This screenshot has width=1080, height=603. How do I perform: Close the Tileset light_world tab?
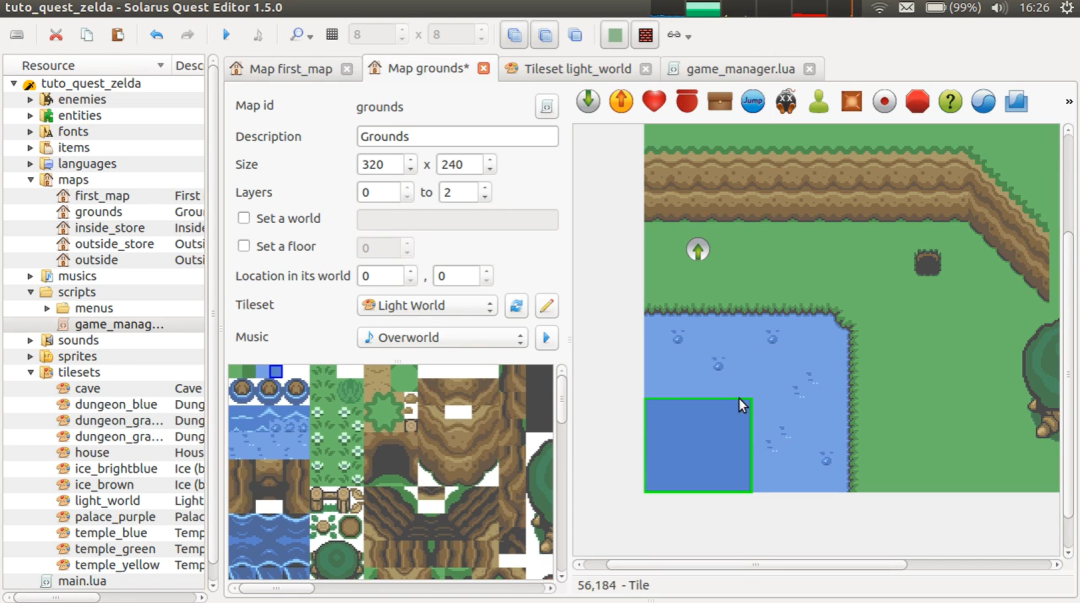tap(645, 69)
